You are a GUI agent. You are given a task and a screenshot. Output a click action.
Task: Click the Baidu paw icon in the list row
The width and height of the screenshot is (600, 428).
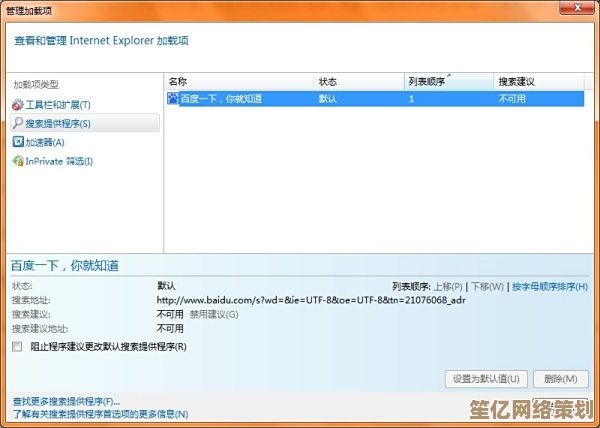173,99
